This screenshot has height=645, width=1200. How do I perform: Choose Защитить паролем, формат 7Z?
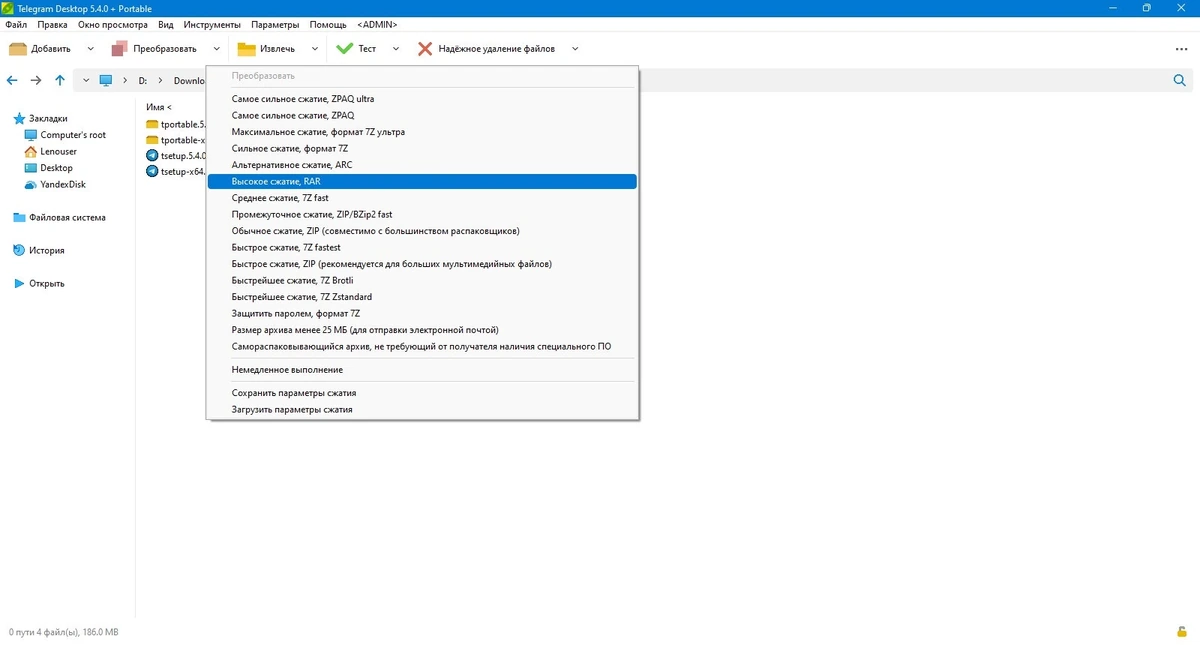click(x=422, y=313)
